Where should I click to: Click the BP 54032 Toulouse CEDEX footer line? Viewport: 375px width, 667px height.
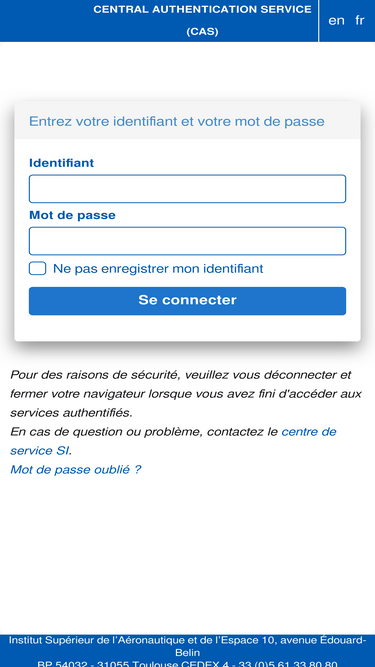pyautogui.click(x=188, y=664)
